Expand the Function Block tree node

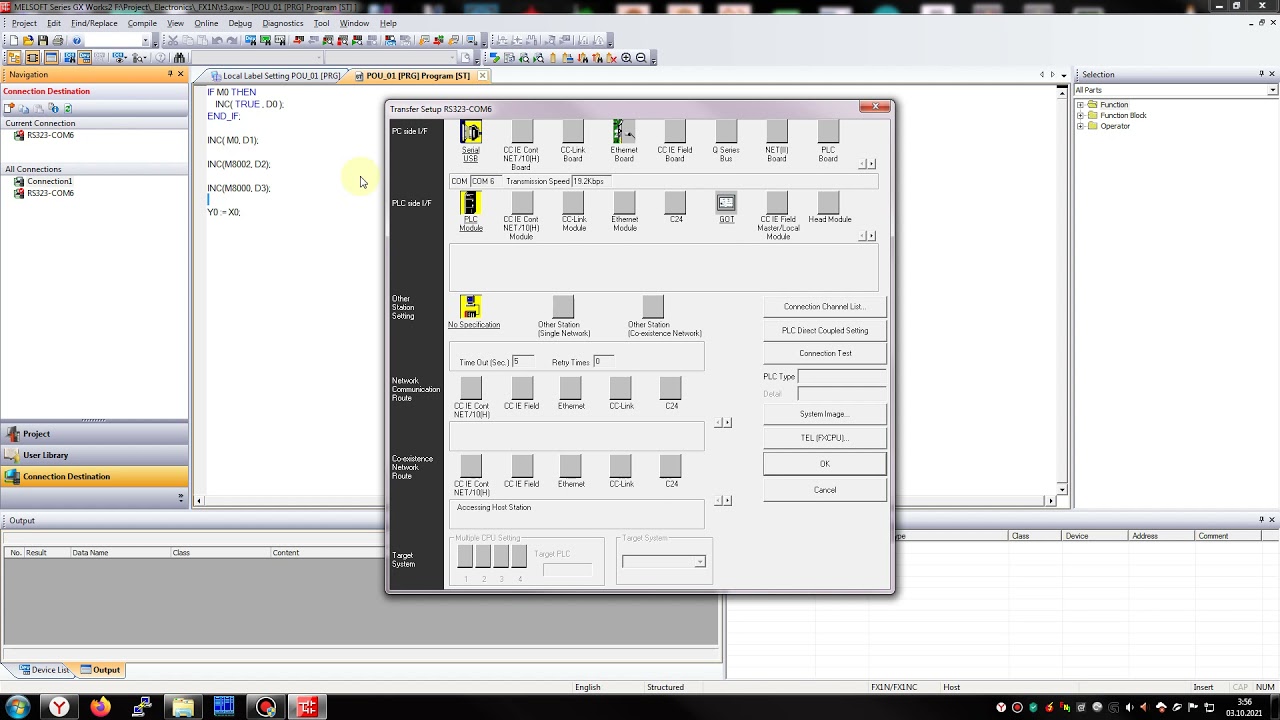(1080, 116)
